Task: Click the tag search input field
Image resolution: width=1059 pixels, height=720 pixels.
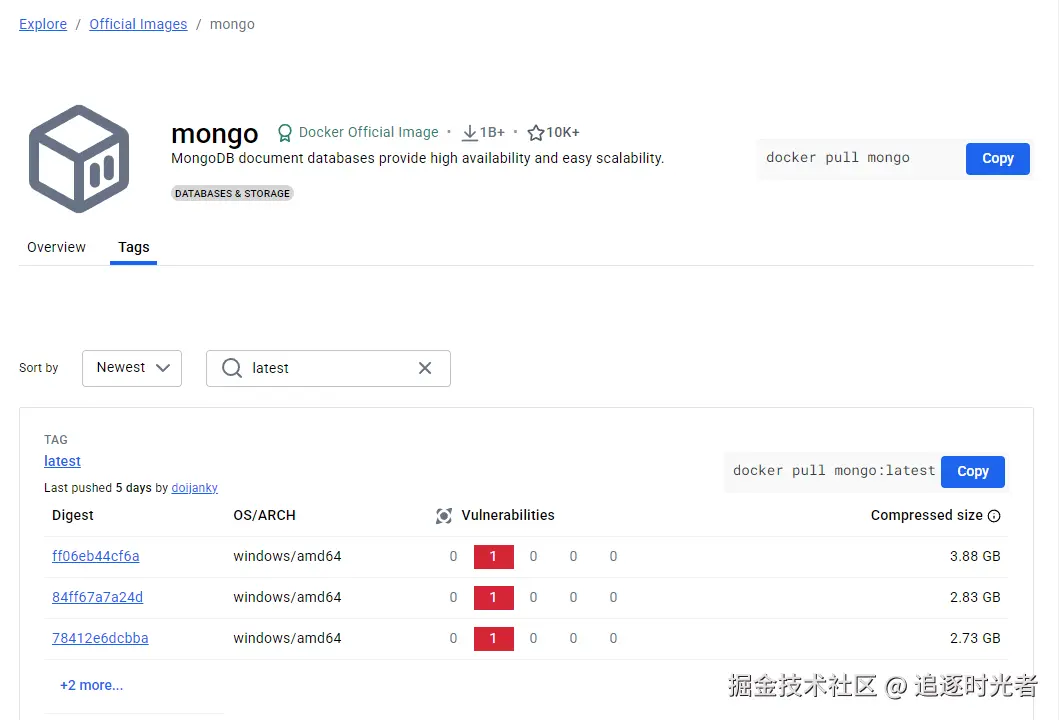Action: [328, 368]
